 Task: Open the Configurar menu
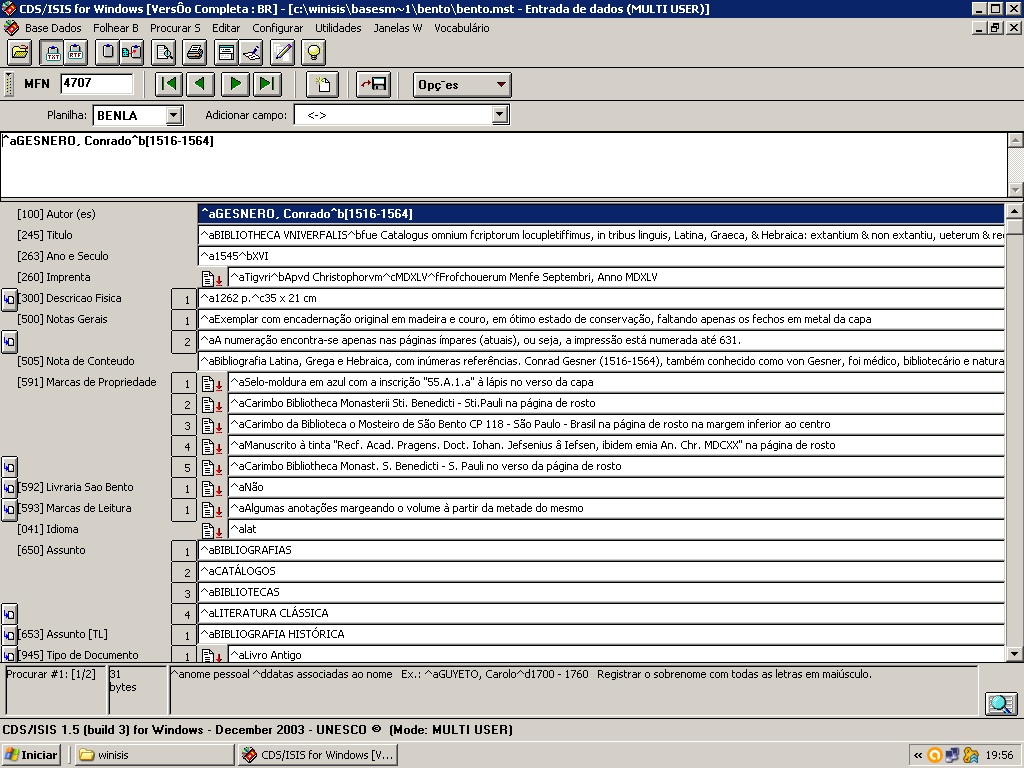point(277,28)
